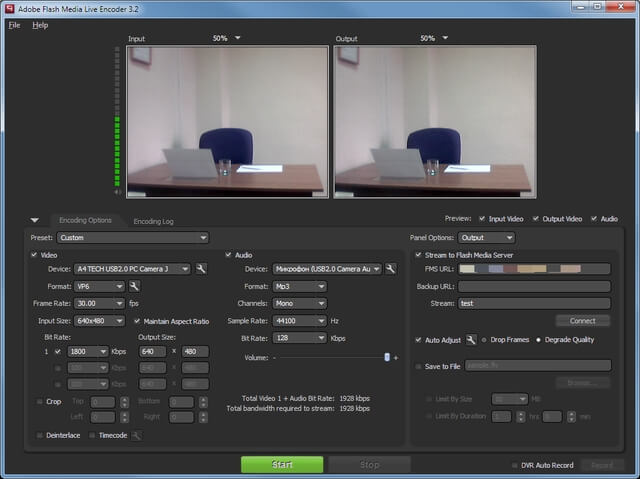Switch to Encoding Options tab

(85, 220)
